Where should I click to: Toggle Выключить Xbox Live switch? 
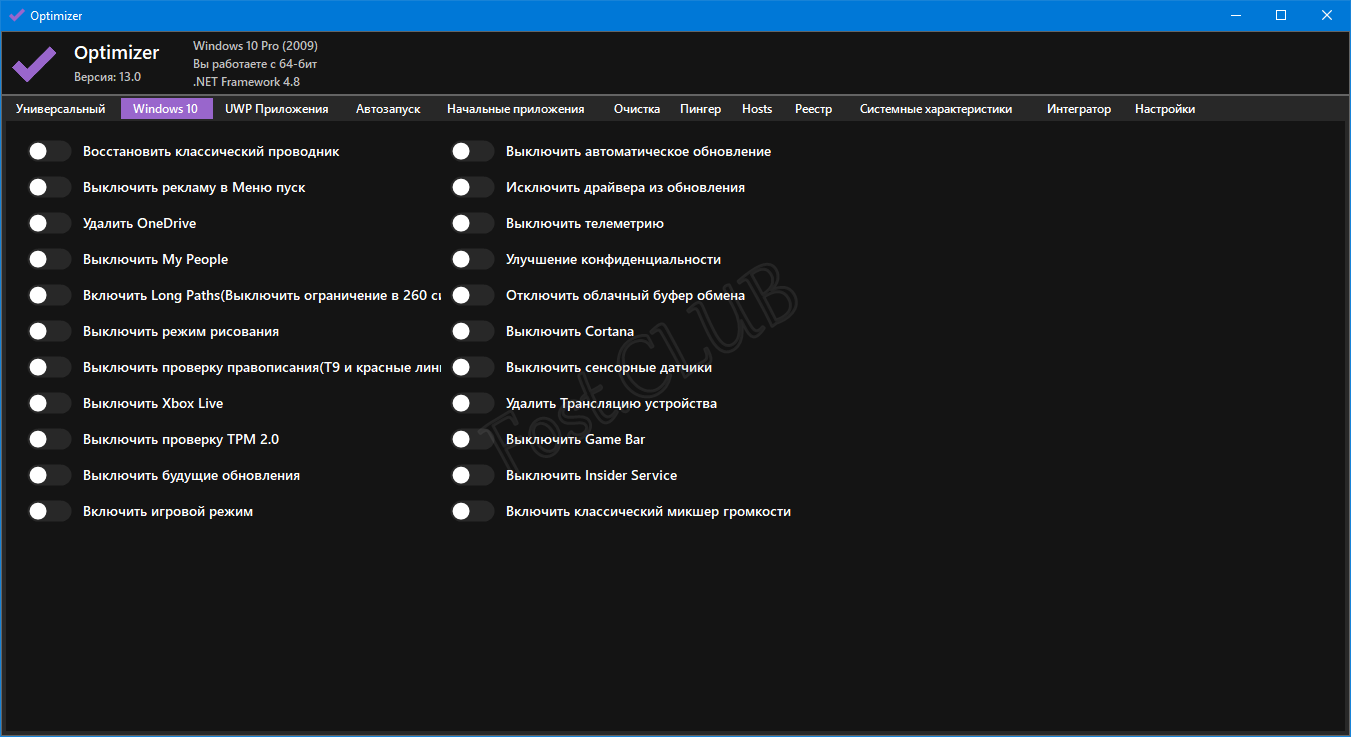[x=50, y=403]
